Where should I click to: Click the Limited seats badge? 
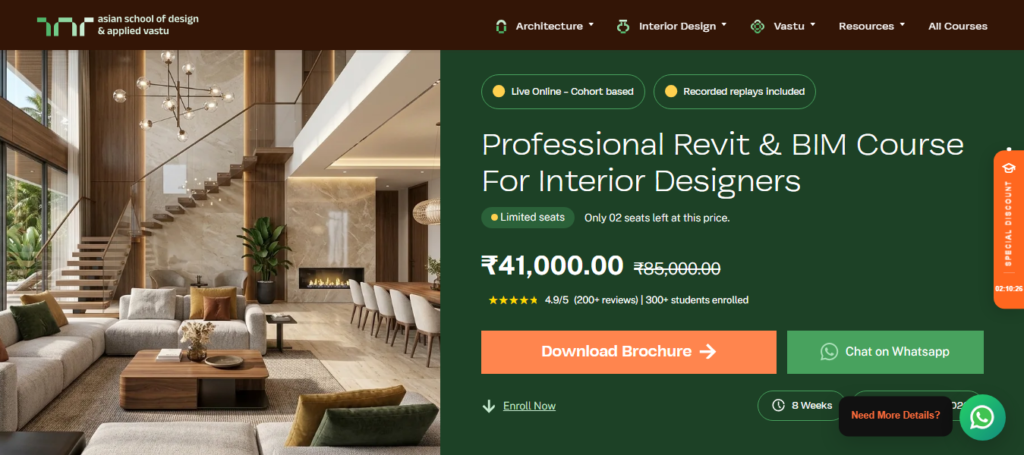coord(528,217)
